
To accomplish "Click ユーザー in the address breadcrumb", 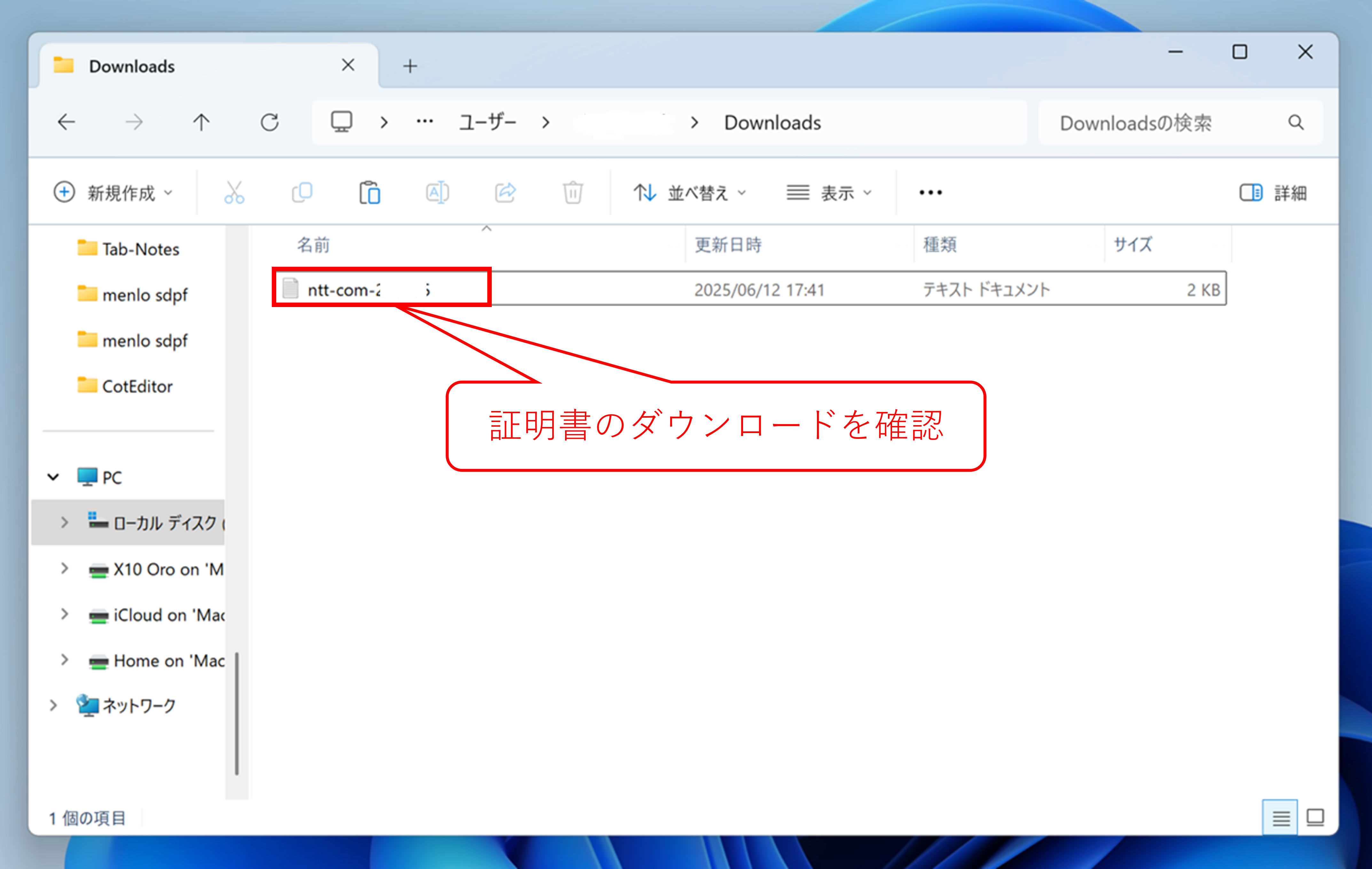I will coord(487,122).
